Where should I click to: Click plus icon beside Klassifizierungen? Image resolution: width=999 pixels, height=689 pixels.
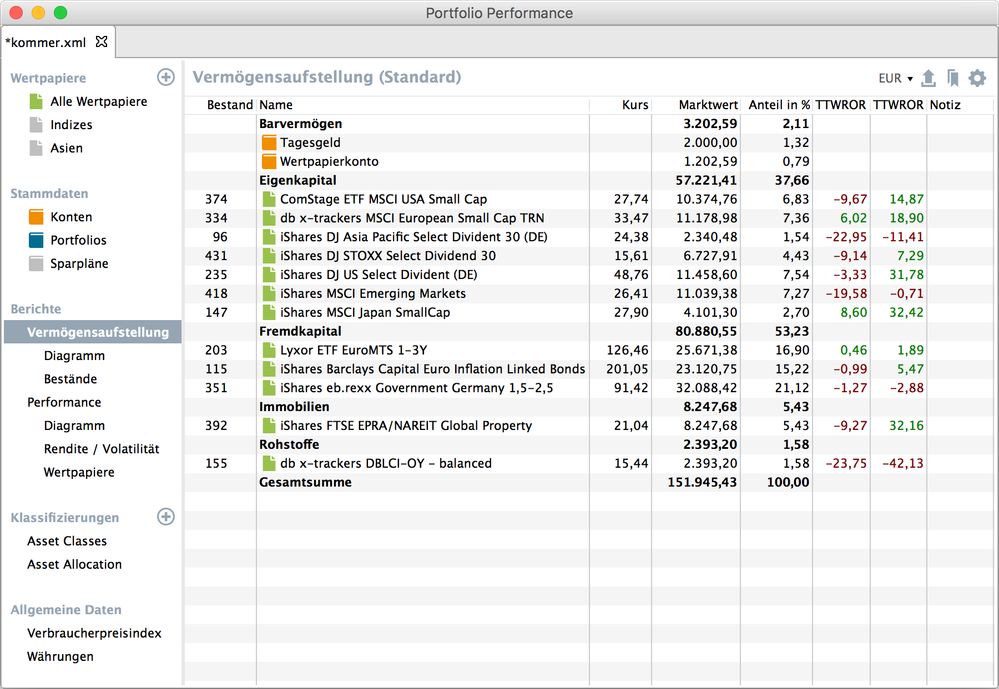point(166,517)
